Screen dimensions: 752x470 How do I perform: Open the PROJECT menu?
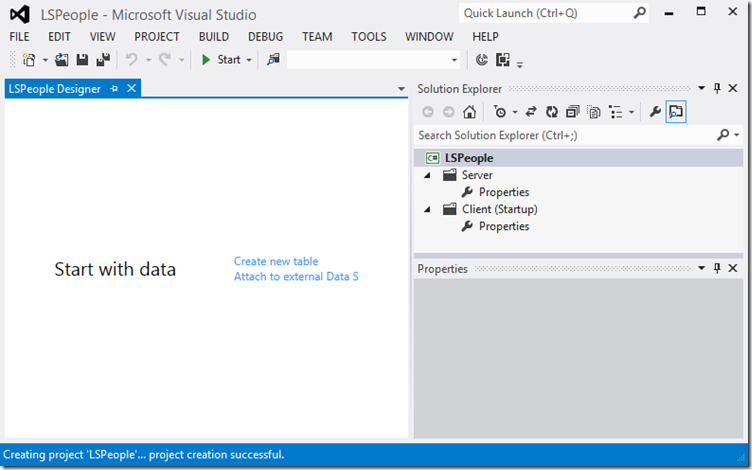tap(157, 37)
